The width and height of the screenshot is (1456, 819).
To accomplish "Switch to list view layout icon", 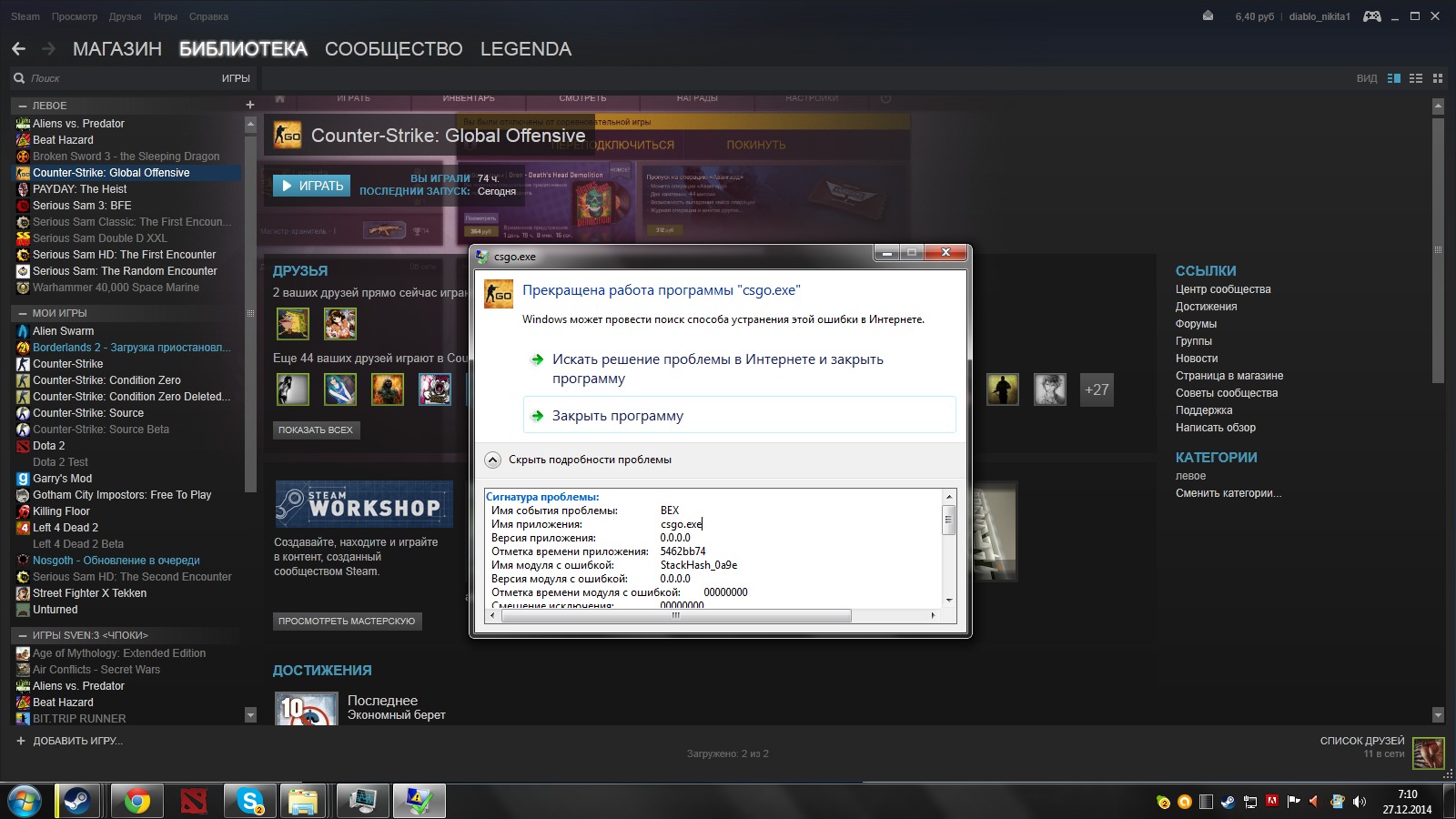I will 1415,78.
